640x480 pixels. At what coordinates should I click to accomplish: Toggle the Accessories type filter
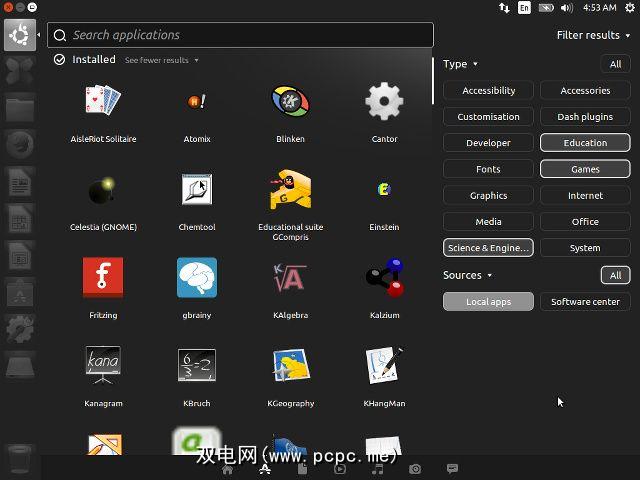[585, 91]
